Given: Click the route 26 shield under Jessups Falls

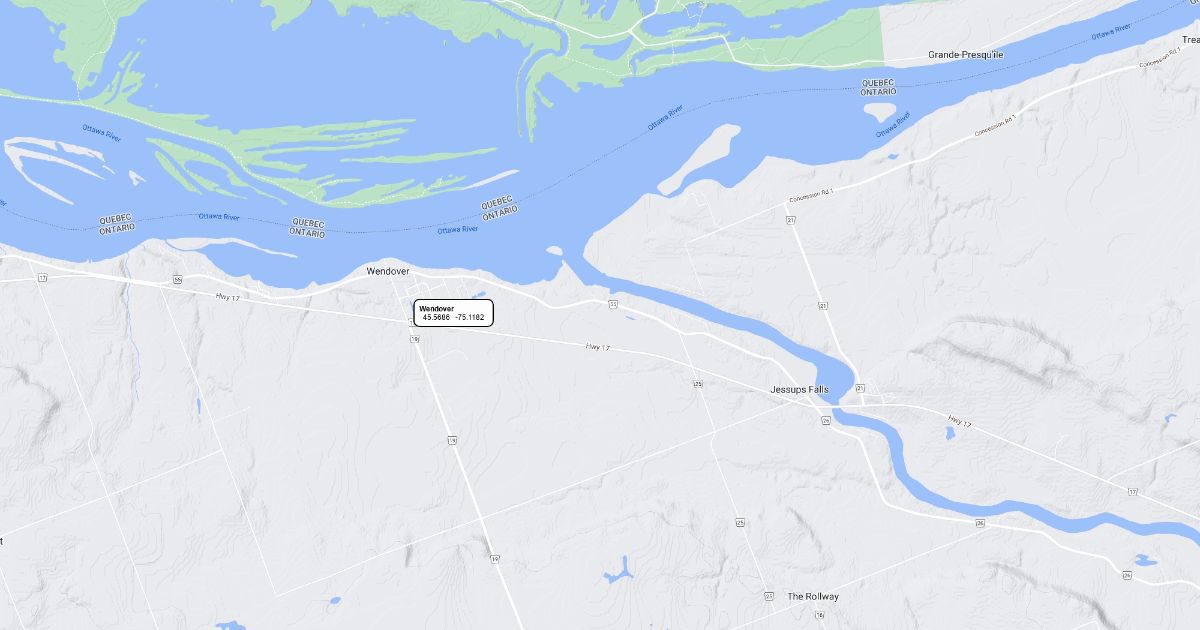Looking at the screenshot, I should pos(825,421).
